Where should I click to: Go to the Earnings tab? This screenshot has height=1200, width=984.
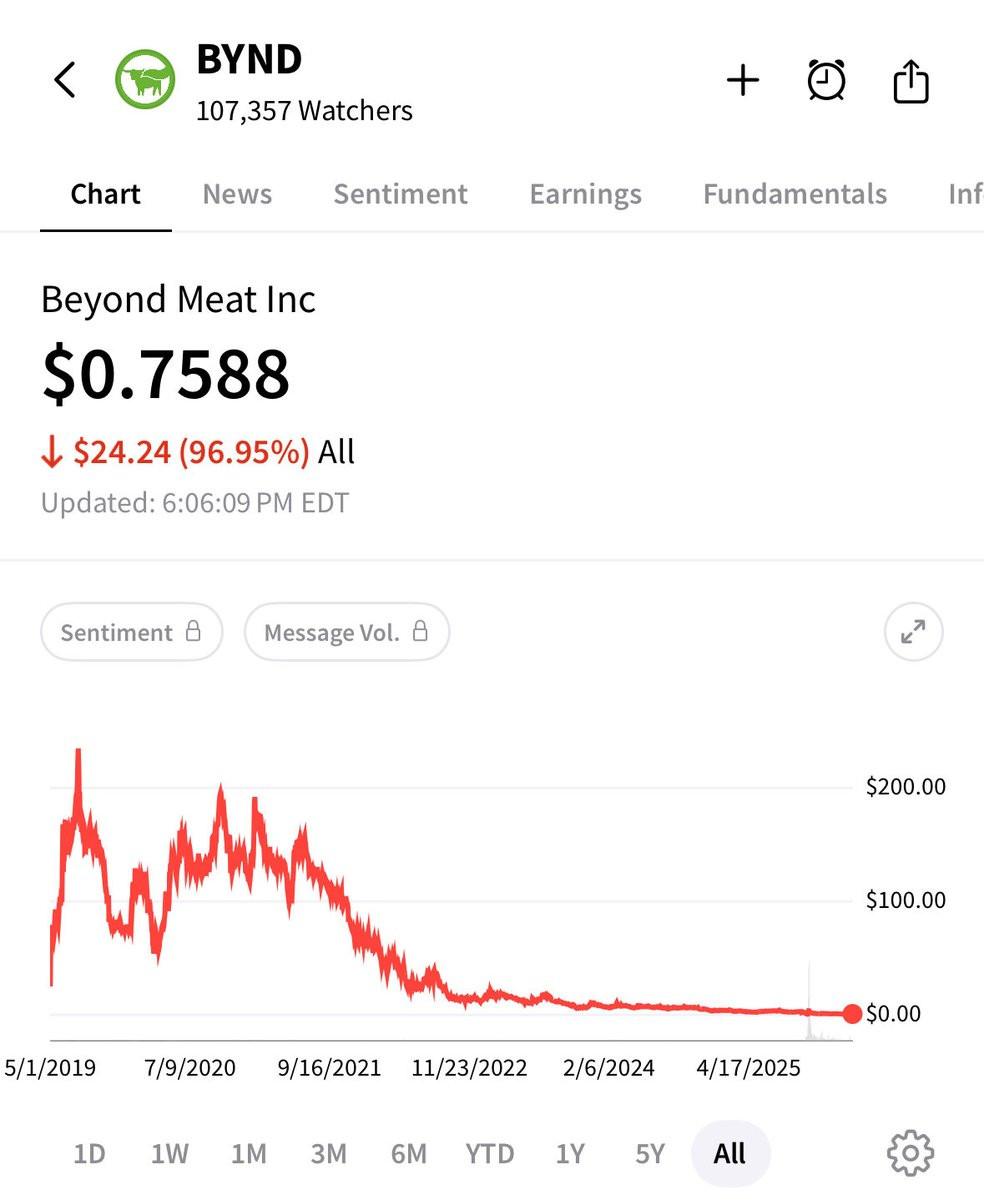(585, 193)
